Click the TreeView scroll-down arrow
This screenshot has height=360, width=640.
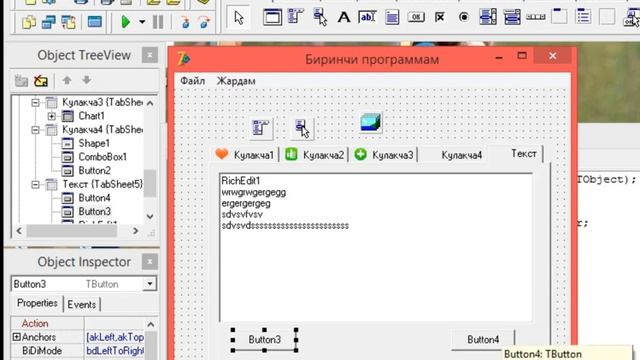pos(150,216)
